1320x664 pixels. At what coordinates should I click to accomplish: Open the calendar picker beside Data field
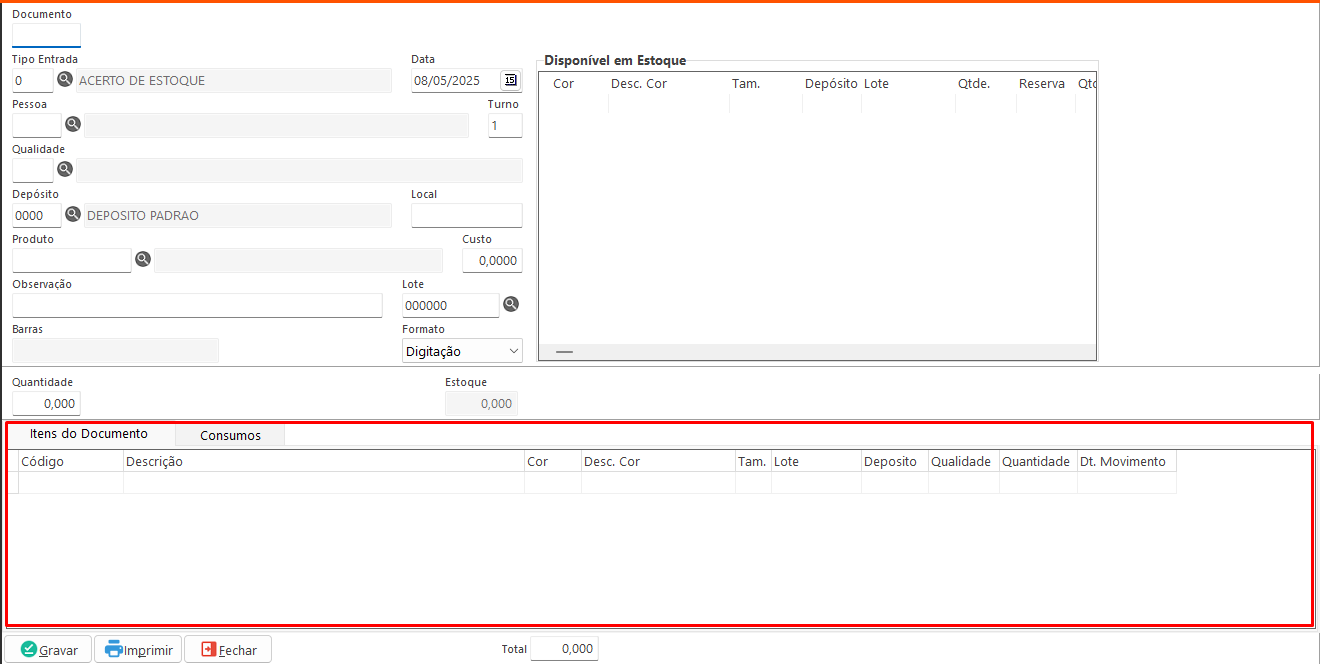(x=510, y=80)
